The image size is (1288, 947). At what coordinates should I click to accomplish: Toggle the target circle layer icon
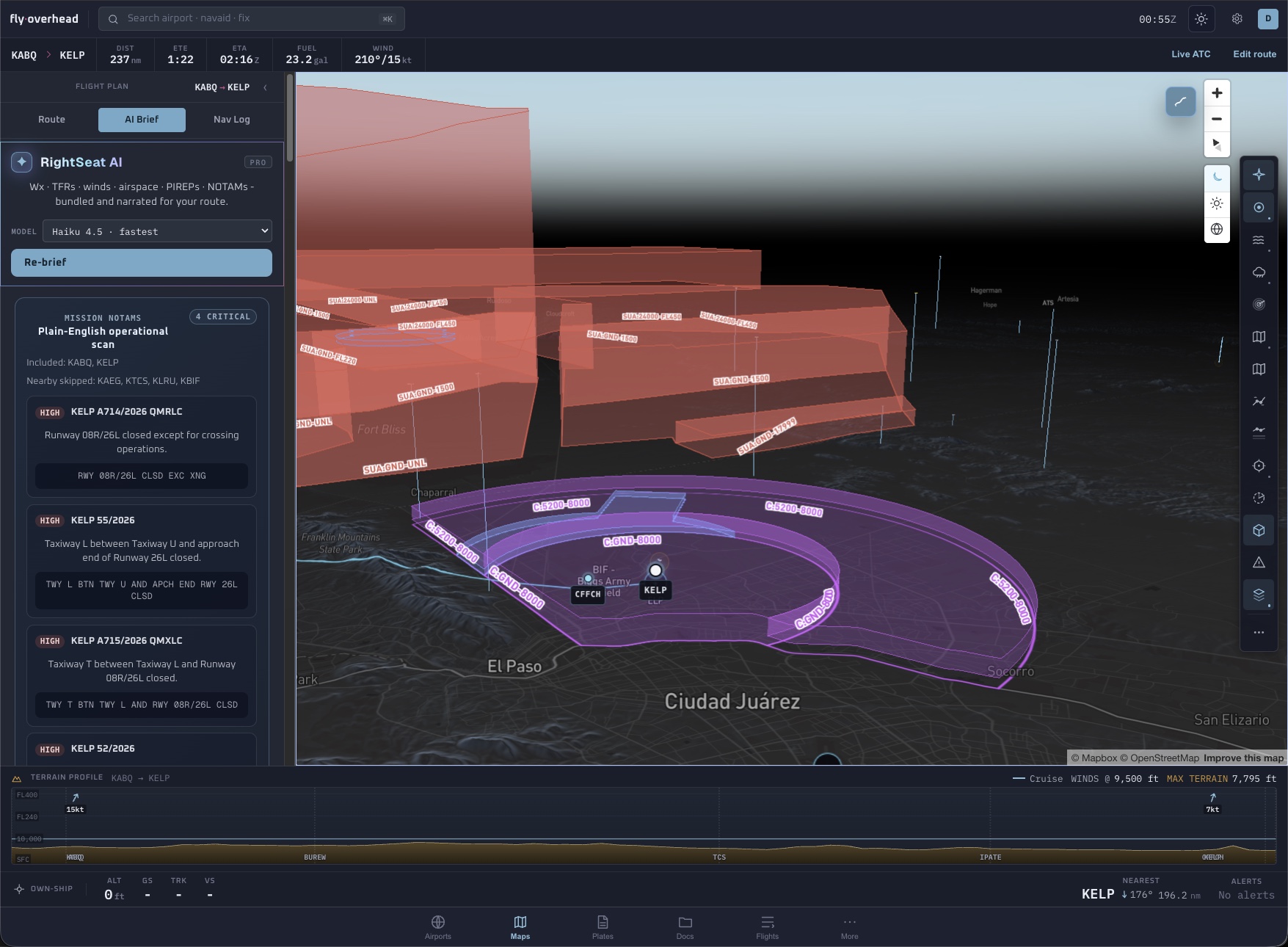1259,208
